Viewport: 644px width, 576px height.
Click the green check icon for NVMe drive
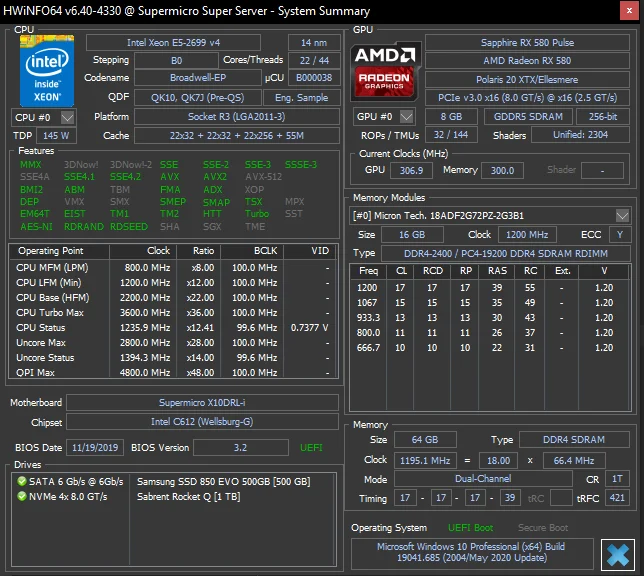coord(22,496)
